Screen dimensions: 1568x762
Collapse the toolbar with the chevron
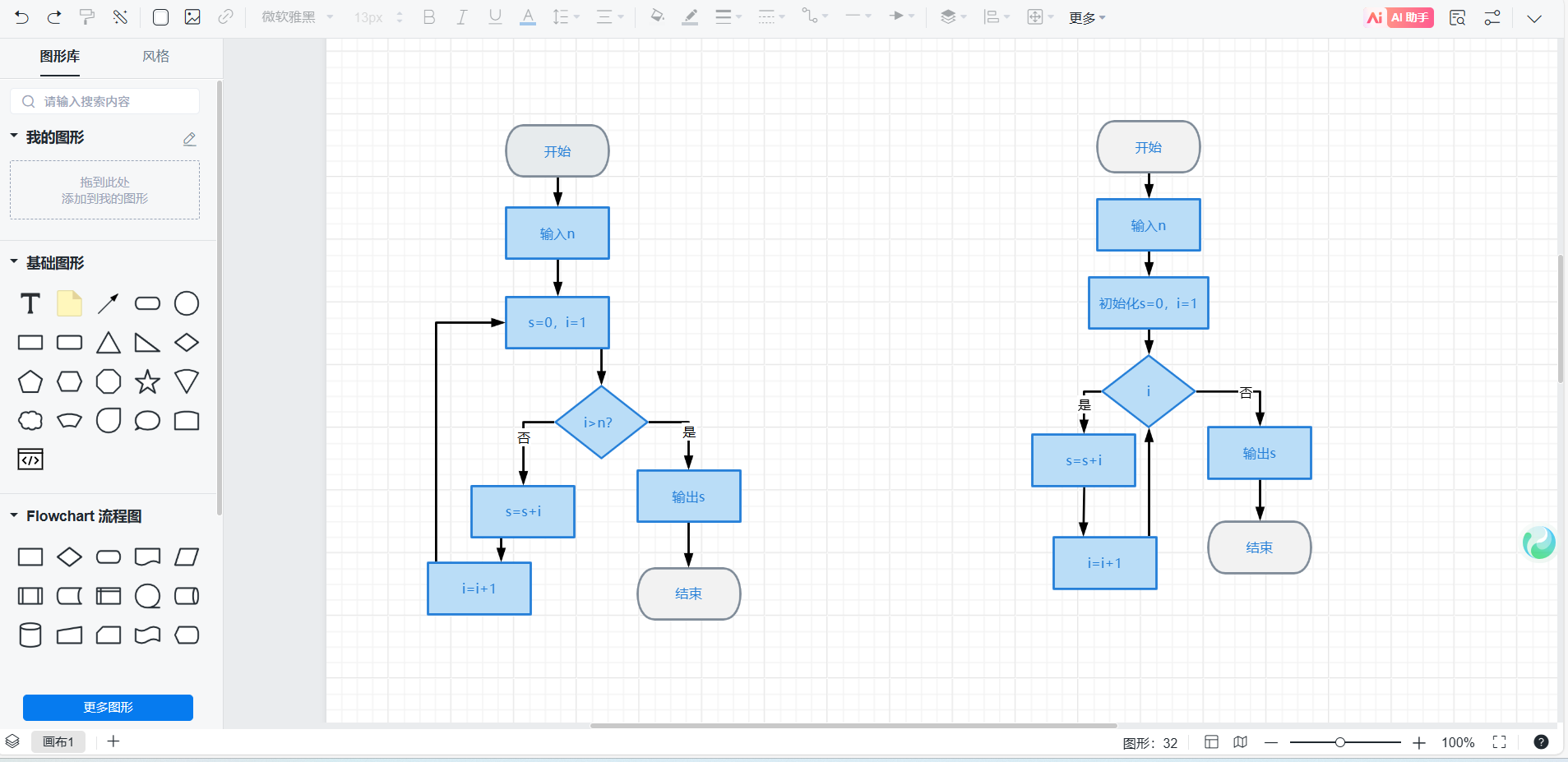pyautogui.click(x=1534, y=18)
